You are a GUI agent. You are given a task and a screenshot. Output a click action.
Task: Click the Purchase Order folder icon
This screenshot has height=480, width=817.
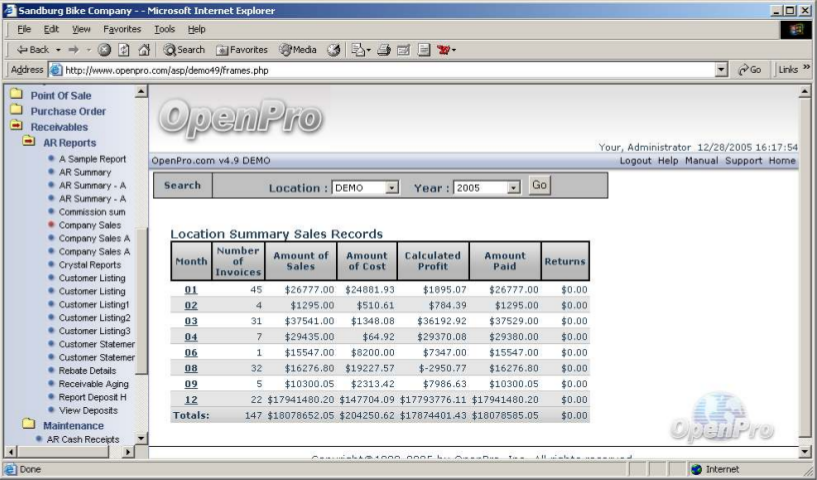(17, 109)
